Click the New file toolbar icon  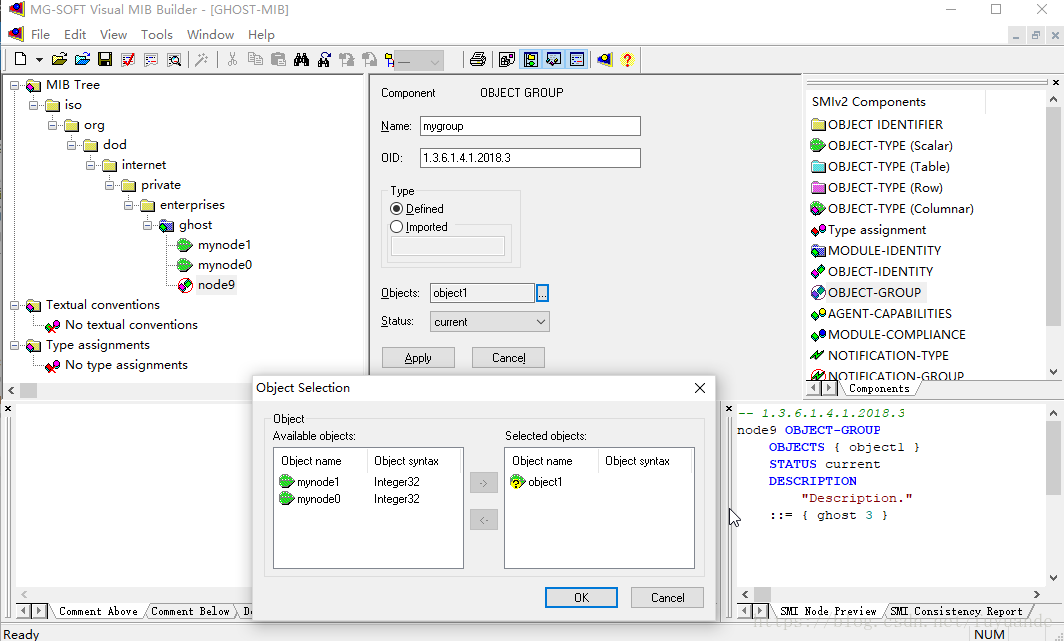click(20, 60)
